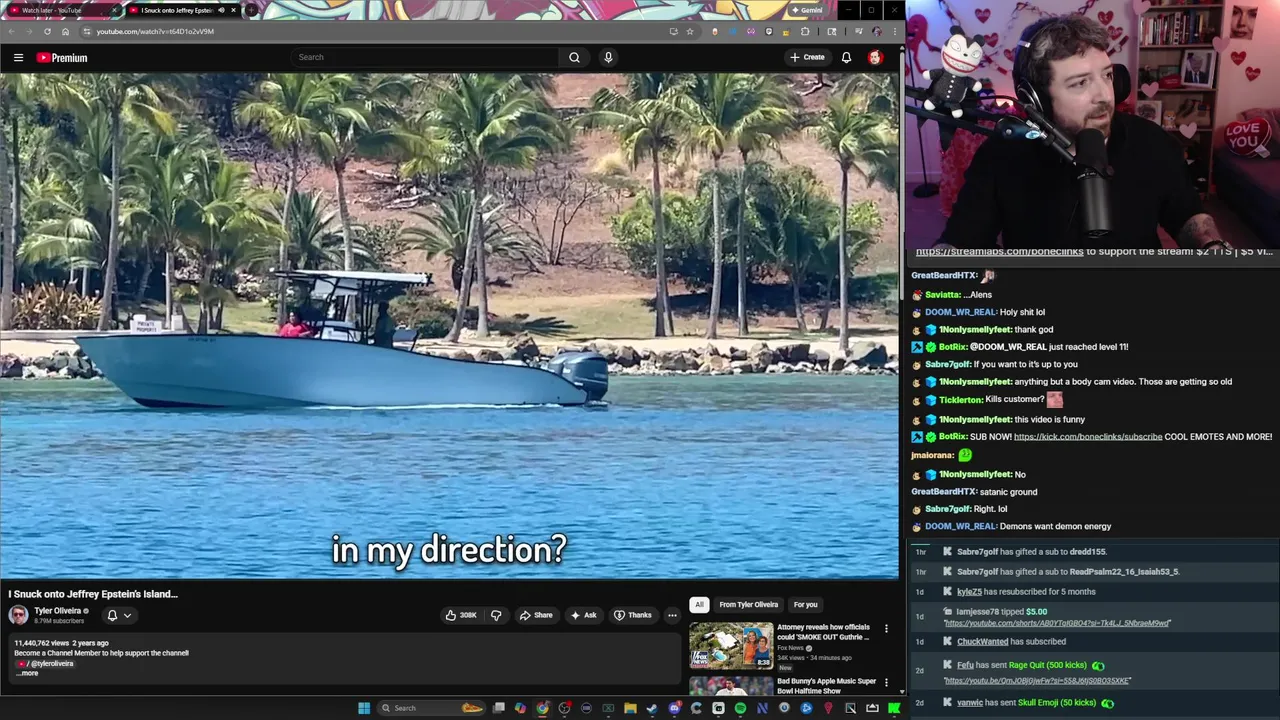
Task: Click the Windows taskbar Search box
Action: click(430, 708)
